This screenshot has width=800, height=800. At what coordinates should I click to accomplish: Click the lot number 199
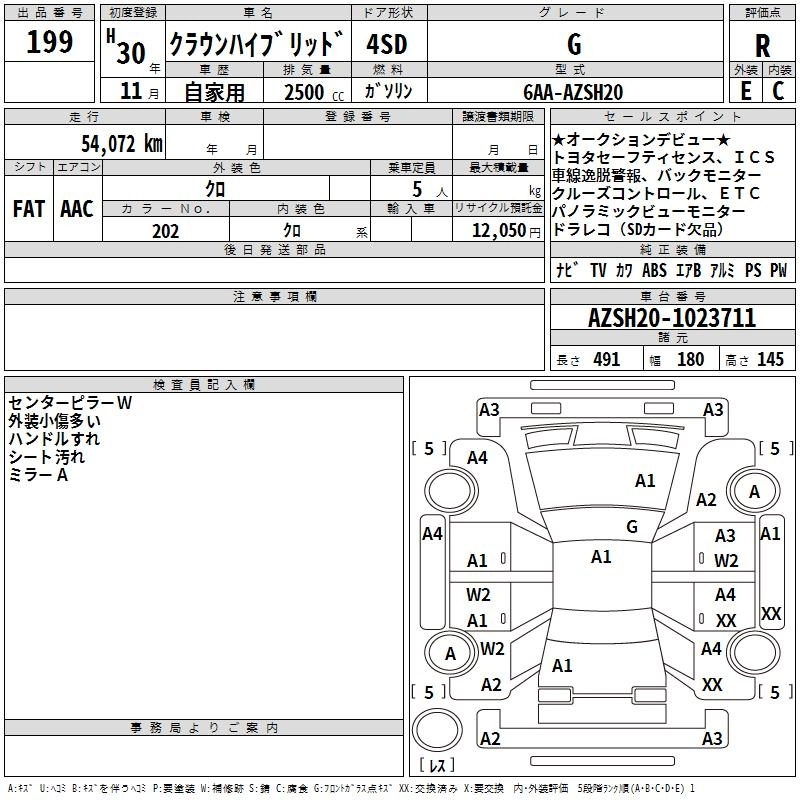pos(49,43)
